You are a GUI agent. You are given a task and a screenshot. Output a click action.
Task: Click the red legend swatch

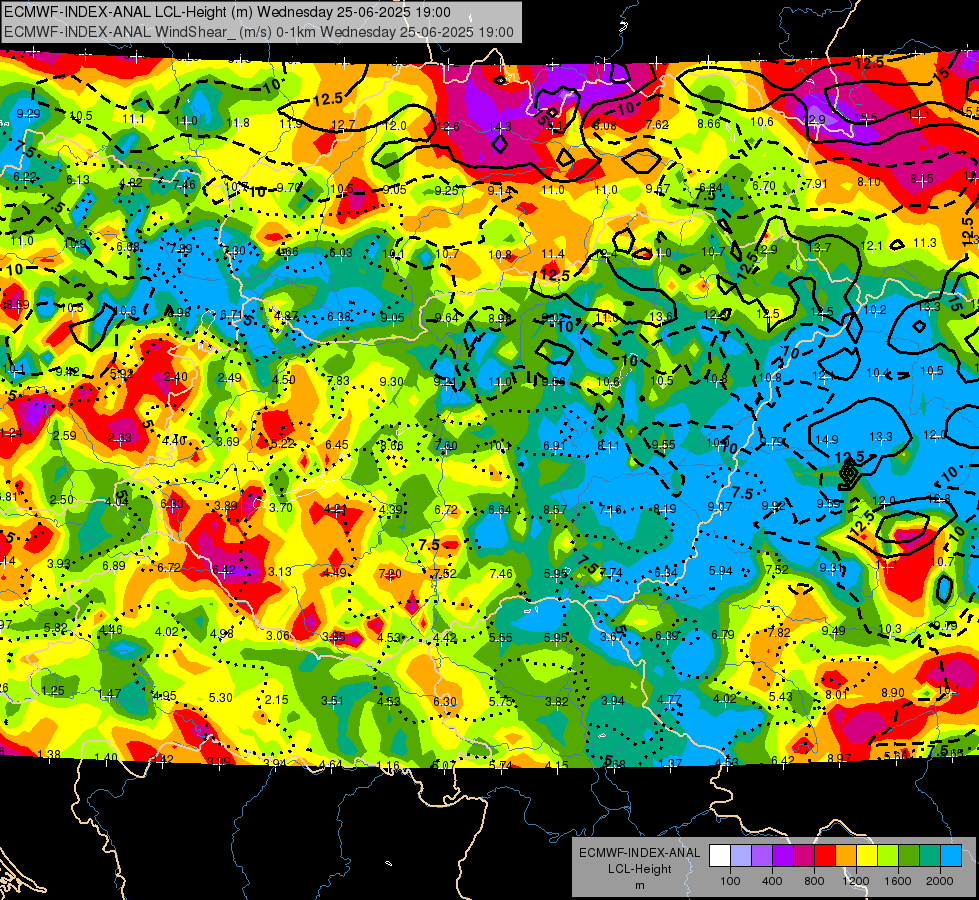coord(825,856)
